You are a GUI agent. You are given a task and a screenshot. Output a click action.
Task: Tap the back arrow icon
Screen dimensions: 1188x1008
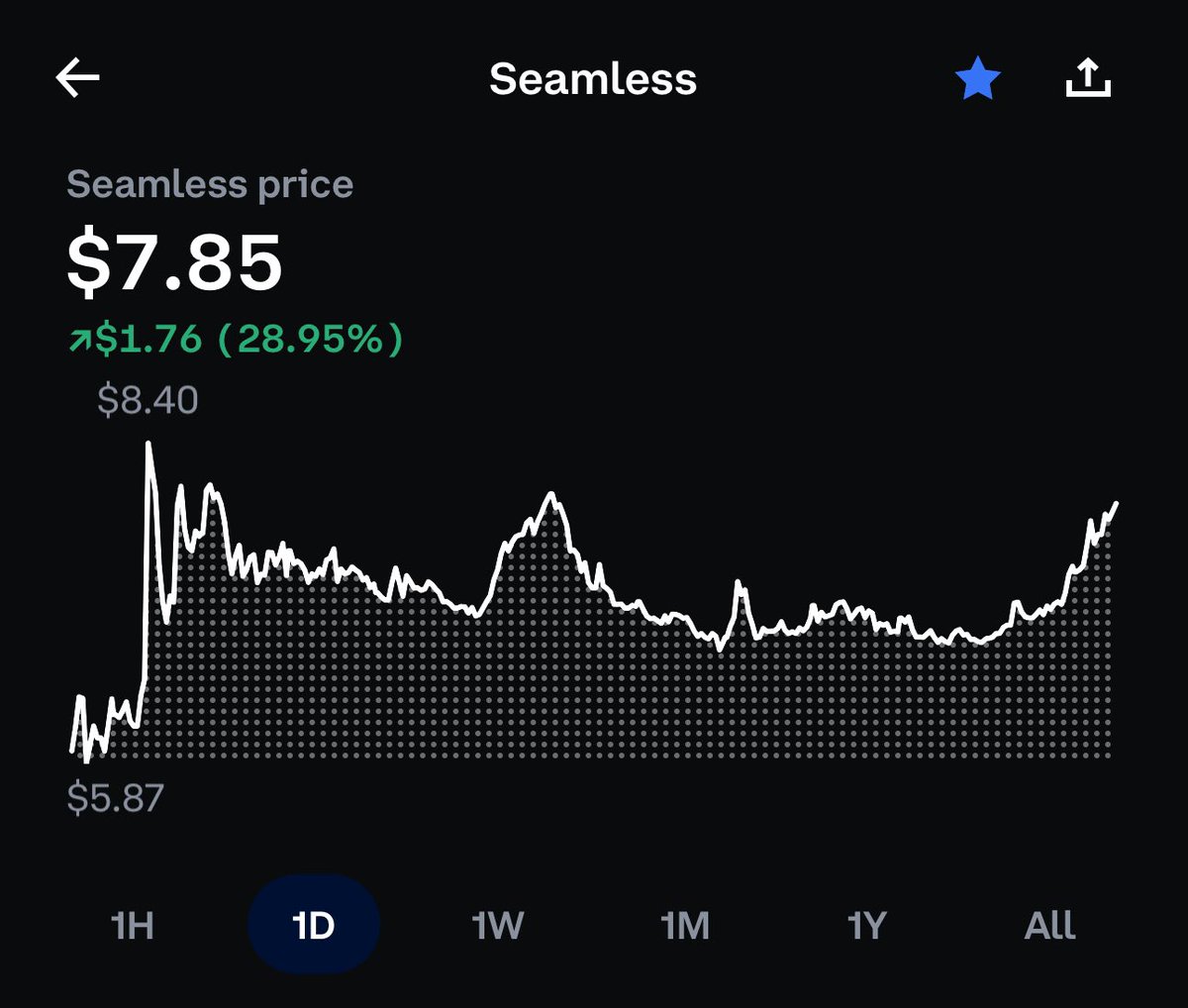coord(78,78)
